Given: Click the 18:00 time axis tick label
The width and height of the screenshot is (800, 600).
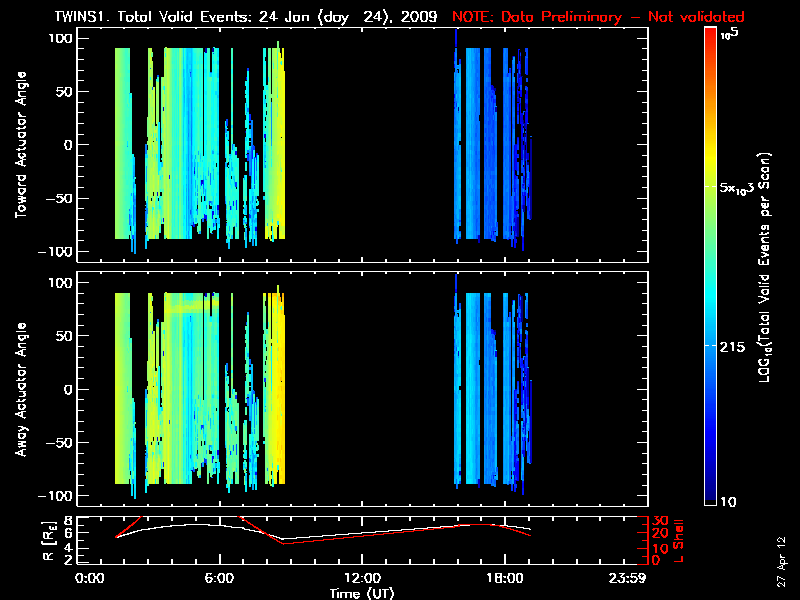Looking at the screenshot, I should [x=503, y=579].
